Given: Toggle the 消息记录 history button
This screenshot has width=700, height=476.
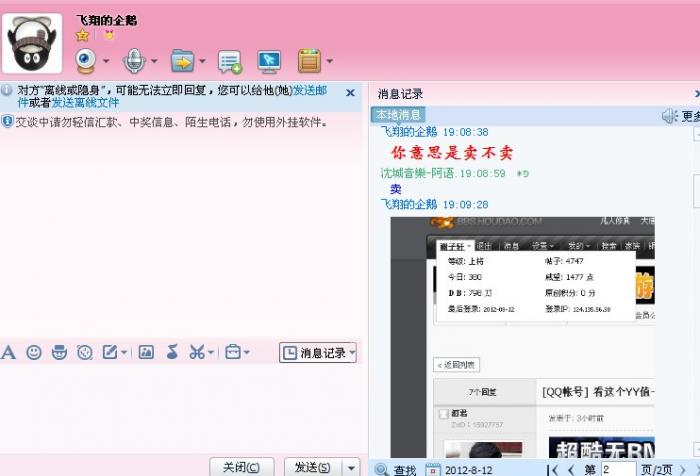Looking at the screenshot, I should [314, 353].
